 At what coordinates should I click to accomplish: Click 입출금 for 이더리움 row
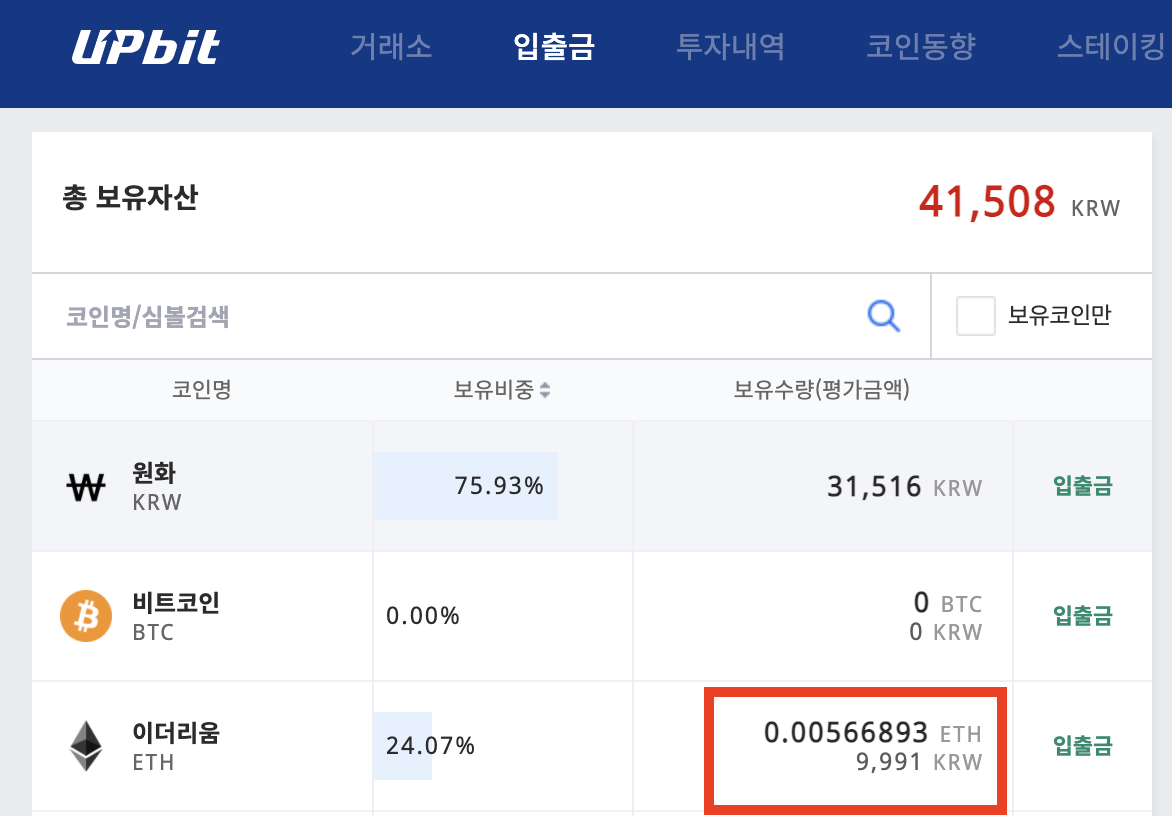pos(1082,745)
